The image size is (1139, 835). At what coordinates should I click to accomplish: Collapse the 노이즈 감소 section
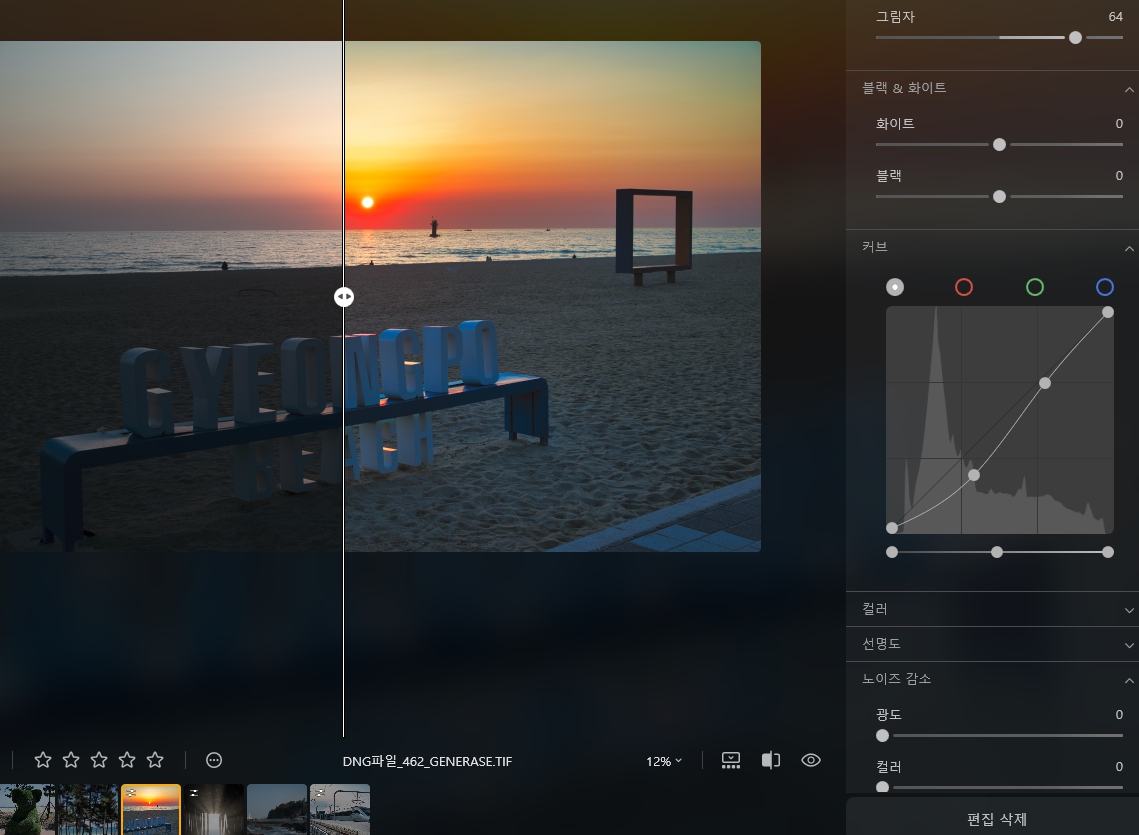[x=1129, y=681]
